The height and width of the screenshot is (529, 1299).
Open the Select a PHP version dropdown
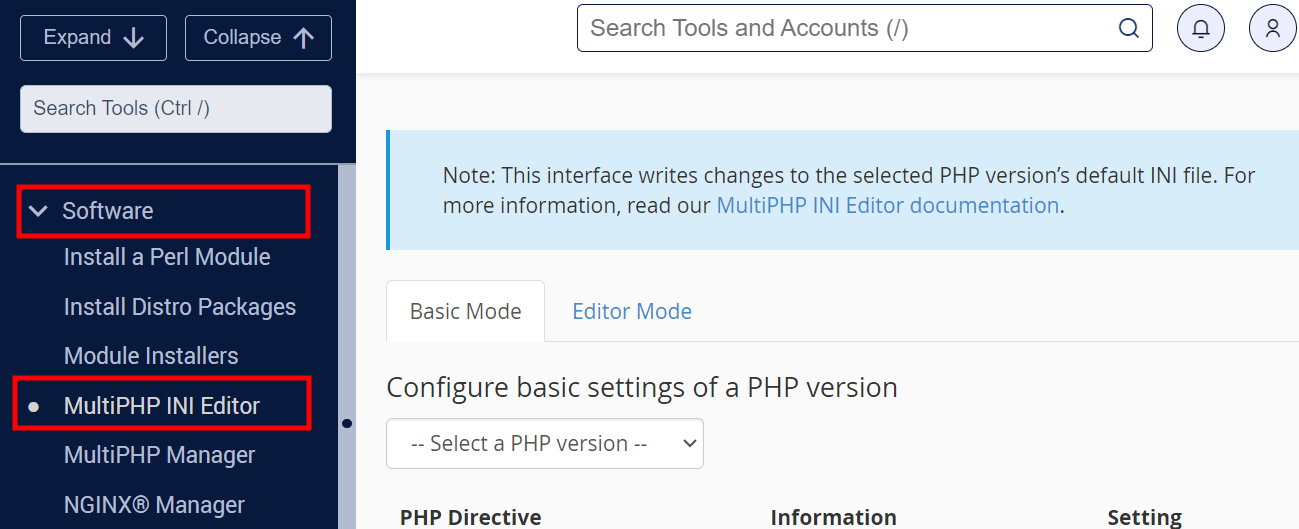[545, 443]
